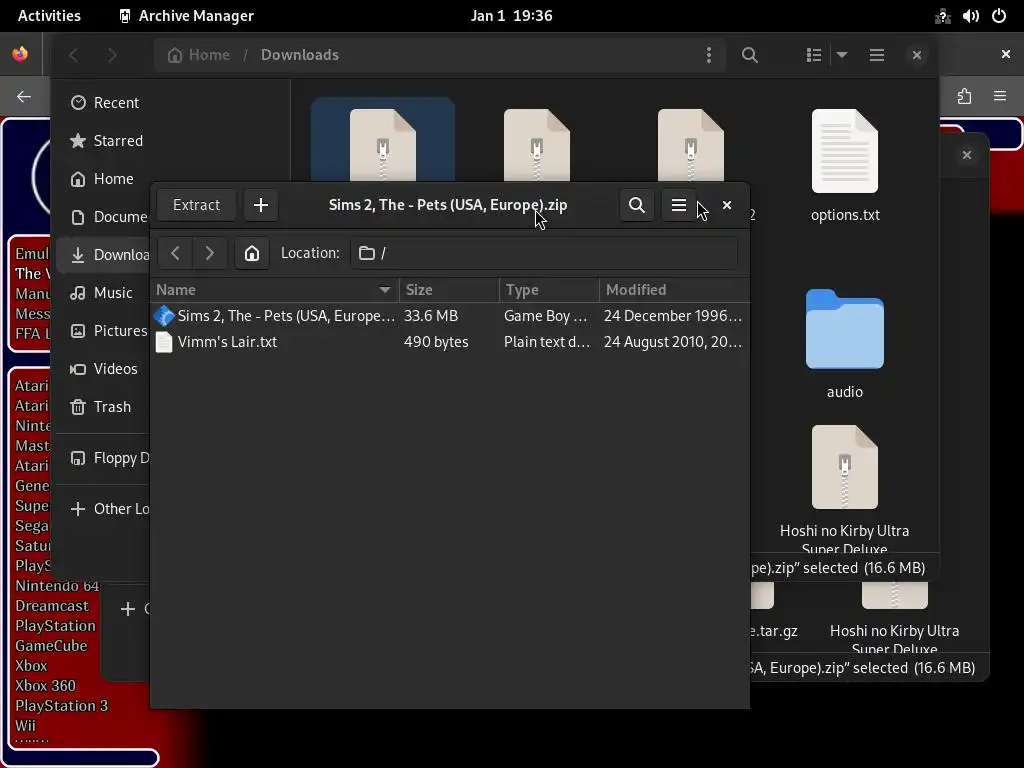Open Documents in Files sidebar
1024x768 pixels.
pyautogui.click(x=104, y=217)
